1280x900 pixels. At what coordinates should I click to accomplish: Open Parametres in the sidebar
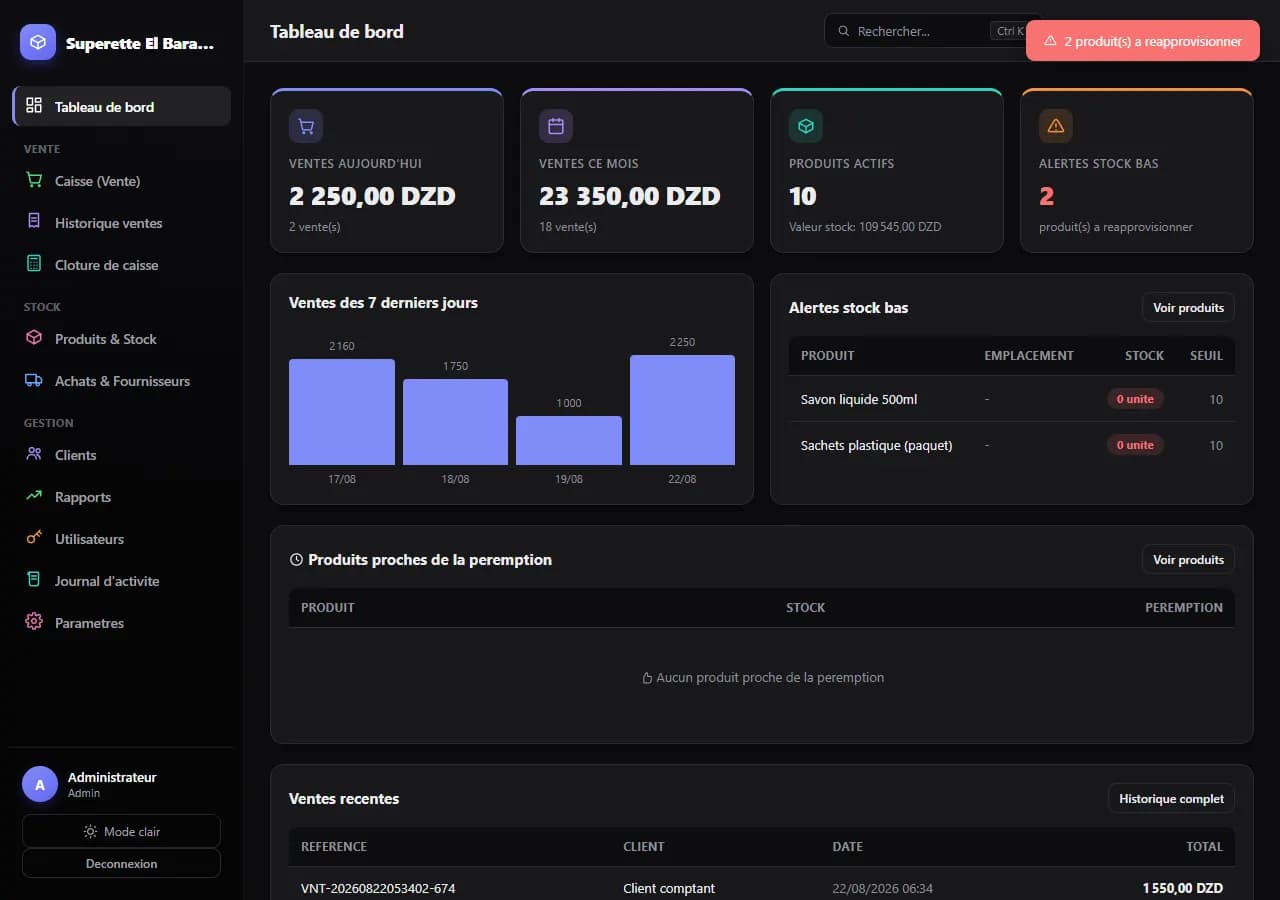[x=121, y=623]
